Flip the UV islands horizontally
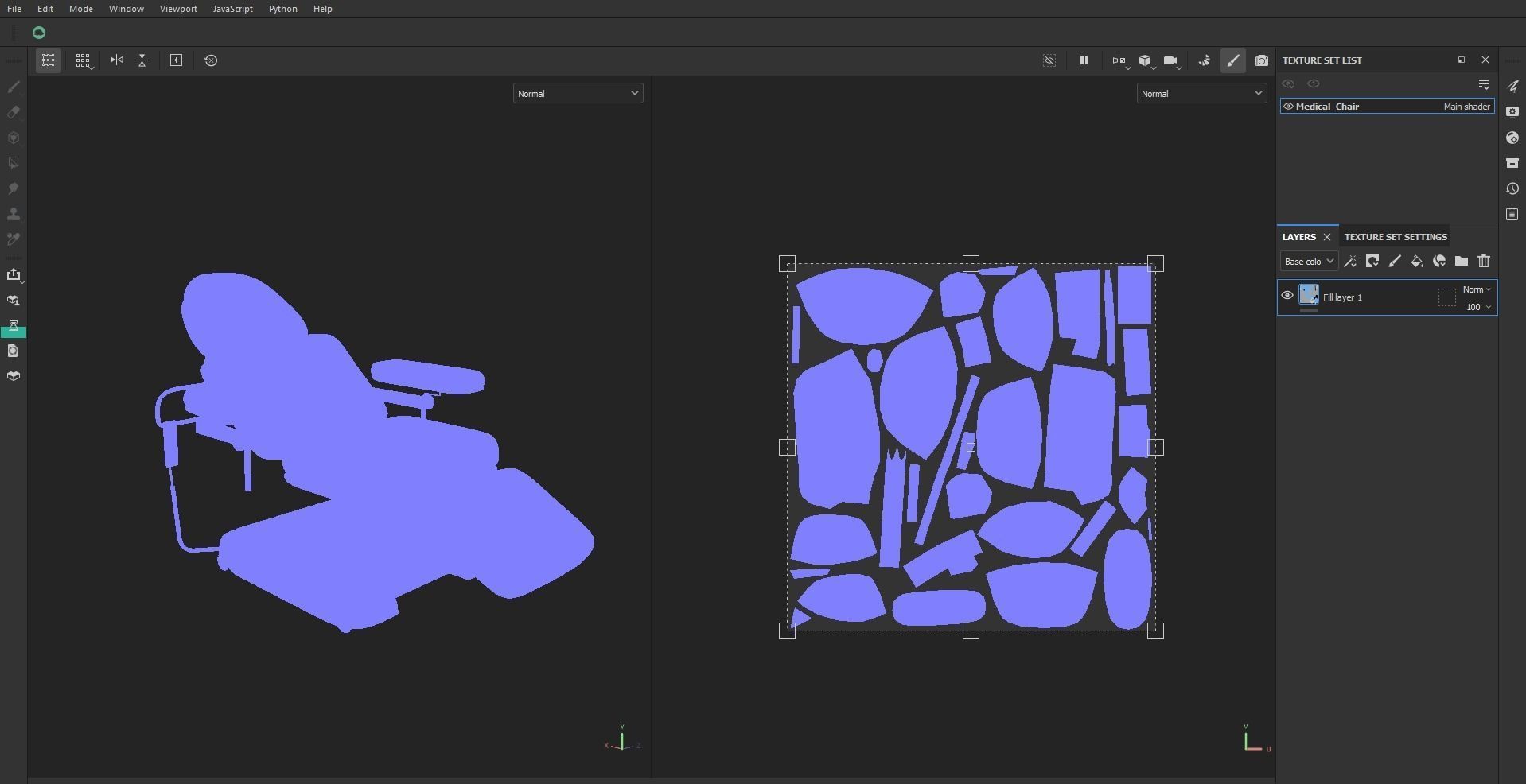The image size is (1526, 784). click(x=117, y=60)
